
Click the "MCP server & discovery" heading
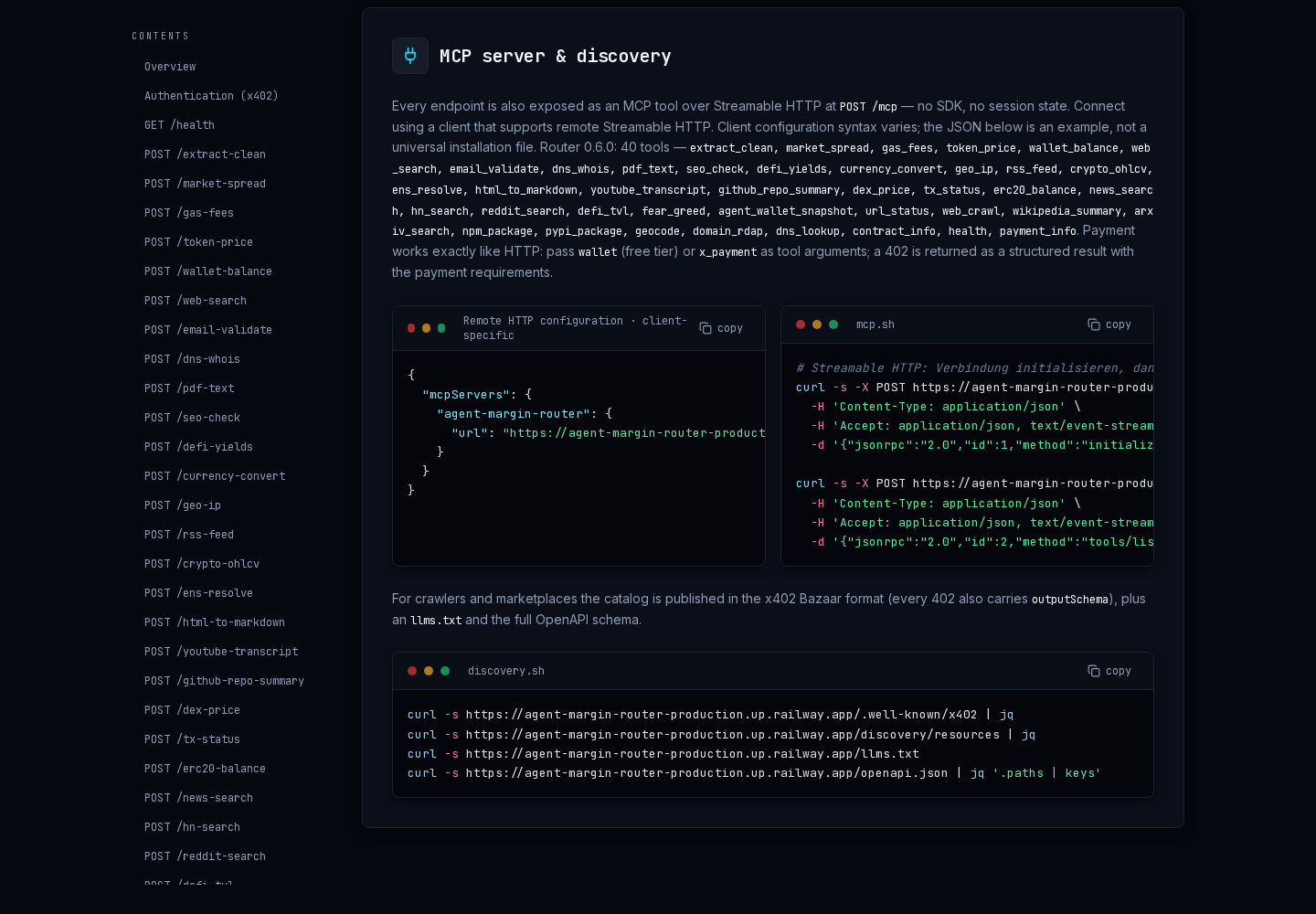[x=555, y=56]
